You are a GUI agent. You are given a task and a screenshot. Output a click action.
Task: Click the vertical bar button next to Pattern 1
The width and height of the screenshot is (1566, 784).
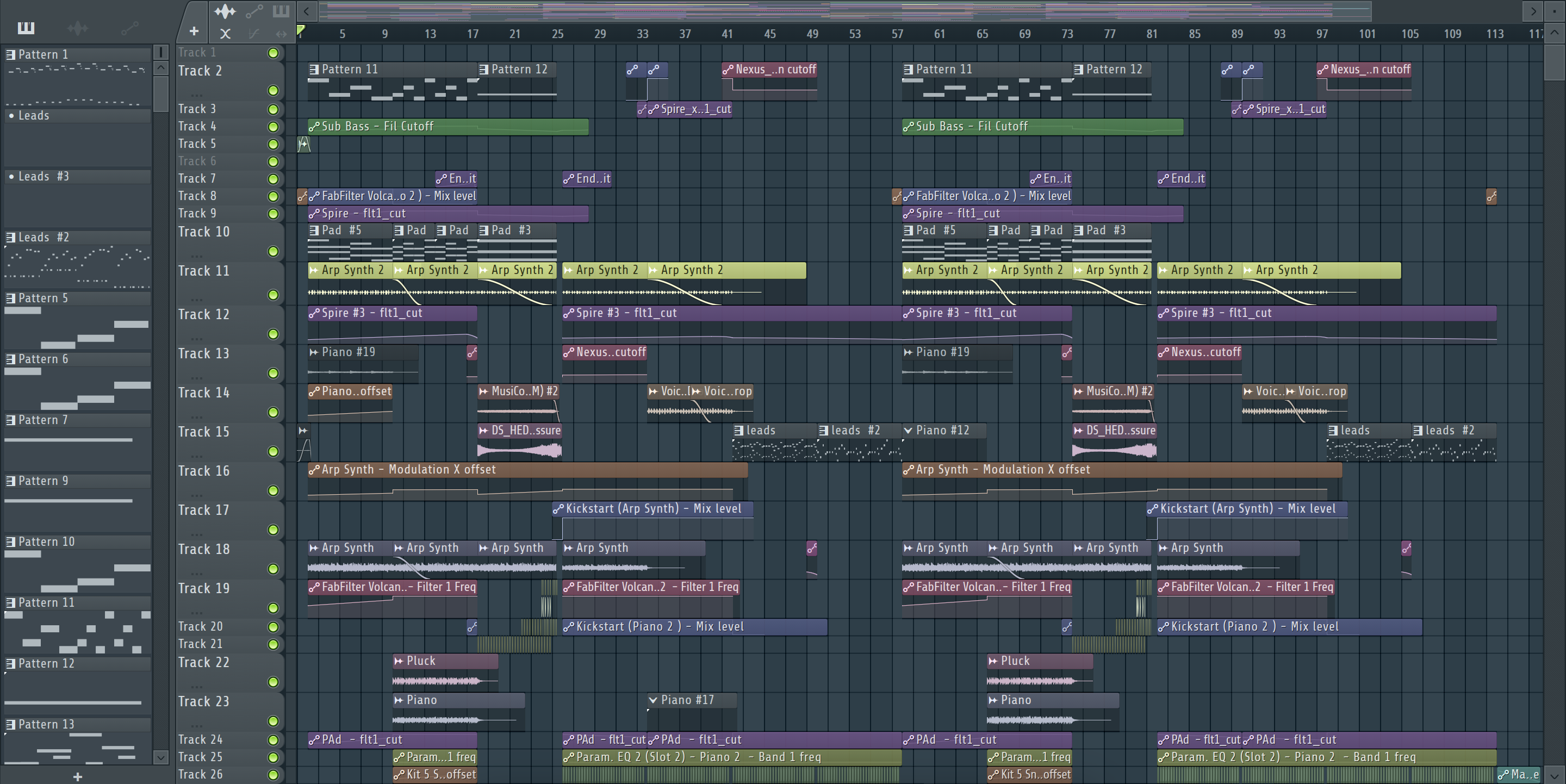click(x=160, y=52)
